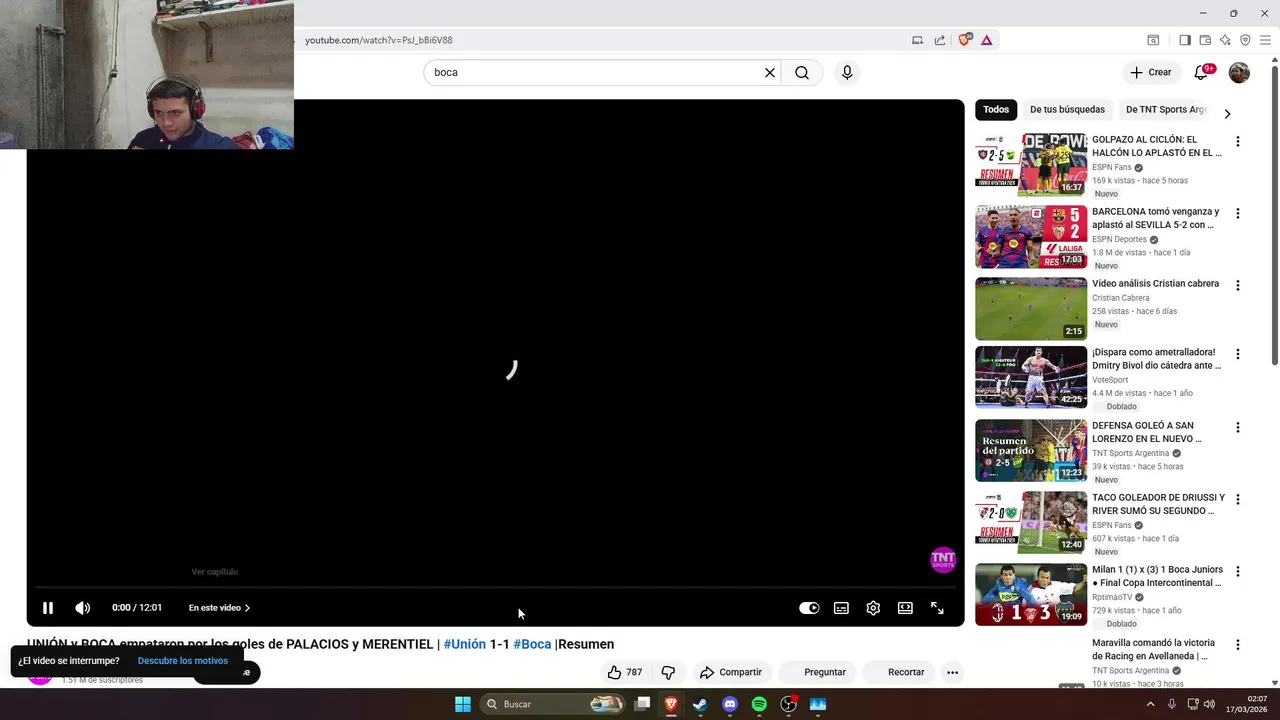Open options for 'TACO GOLEADOR DE DRIUSSI'
1280x720 pixels.
1237,499
